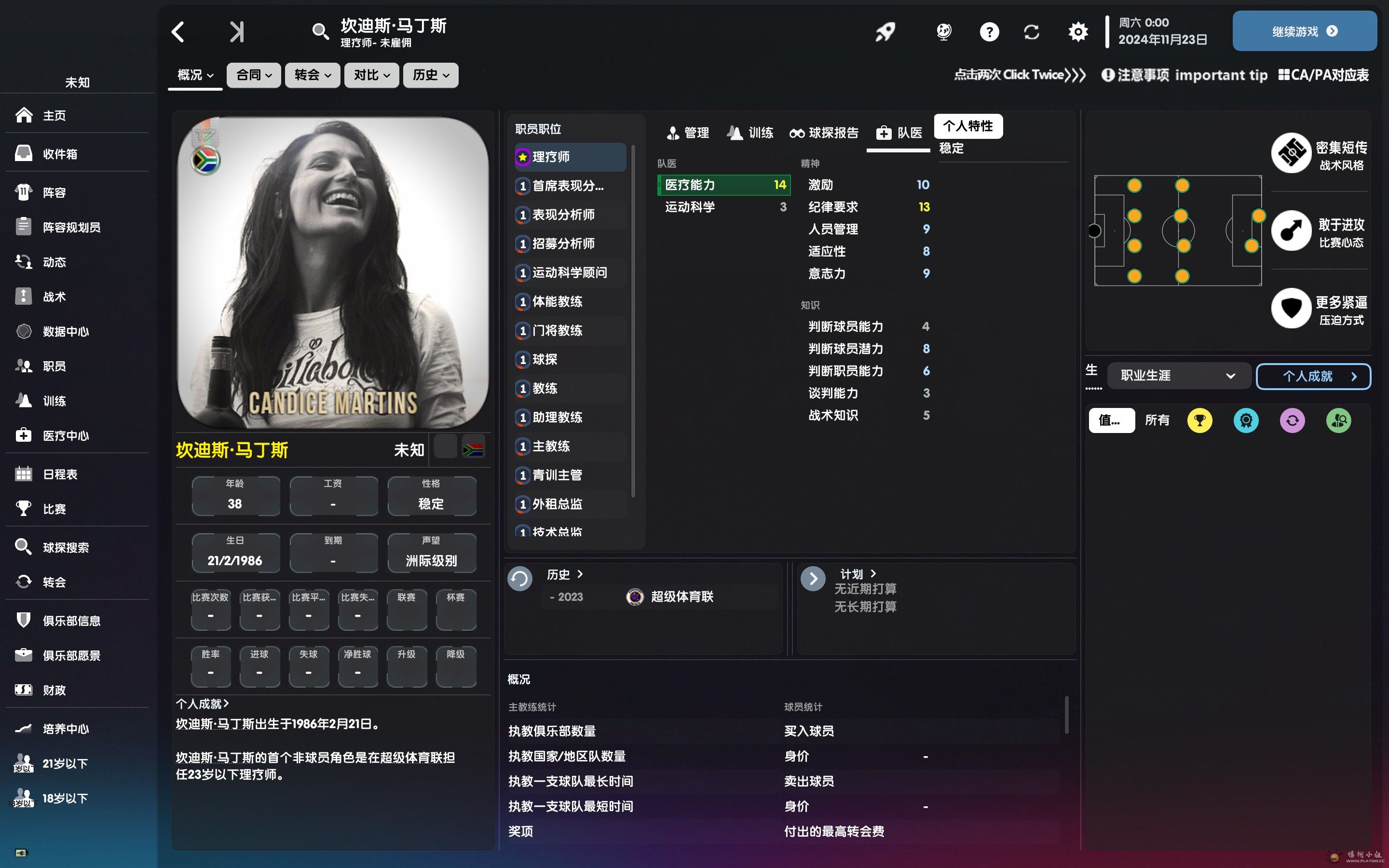
Task: Click 继续游戏 continue button
Action: [1304, 31]
